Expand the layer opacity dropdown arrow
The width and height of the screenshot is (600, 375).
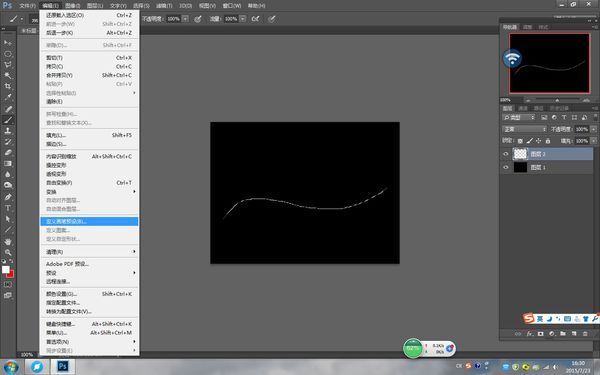click(x=593, y=129)
